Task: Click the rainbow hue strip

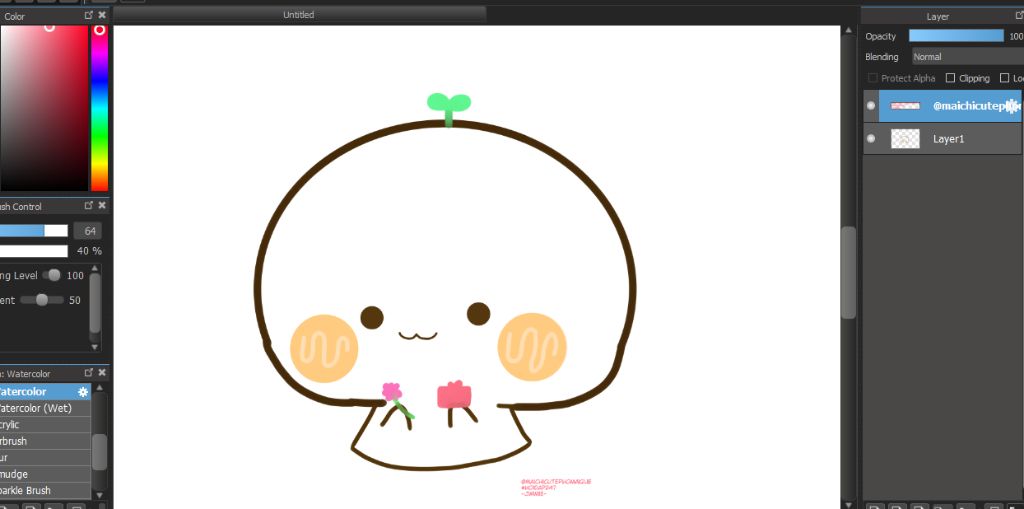Action: (x=99, y=108)
